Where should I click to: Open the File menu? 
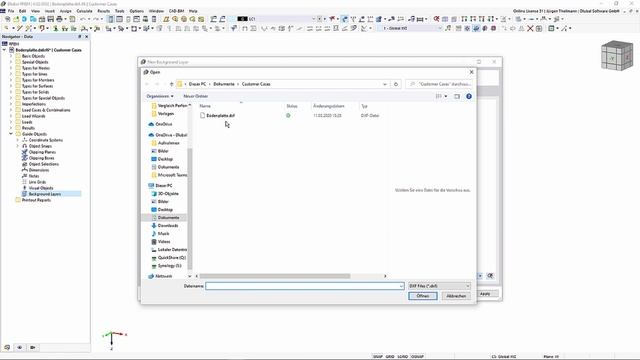tap(11, 11)
